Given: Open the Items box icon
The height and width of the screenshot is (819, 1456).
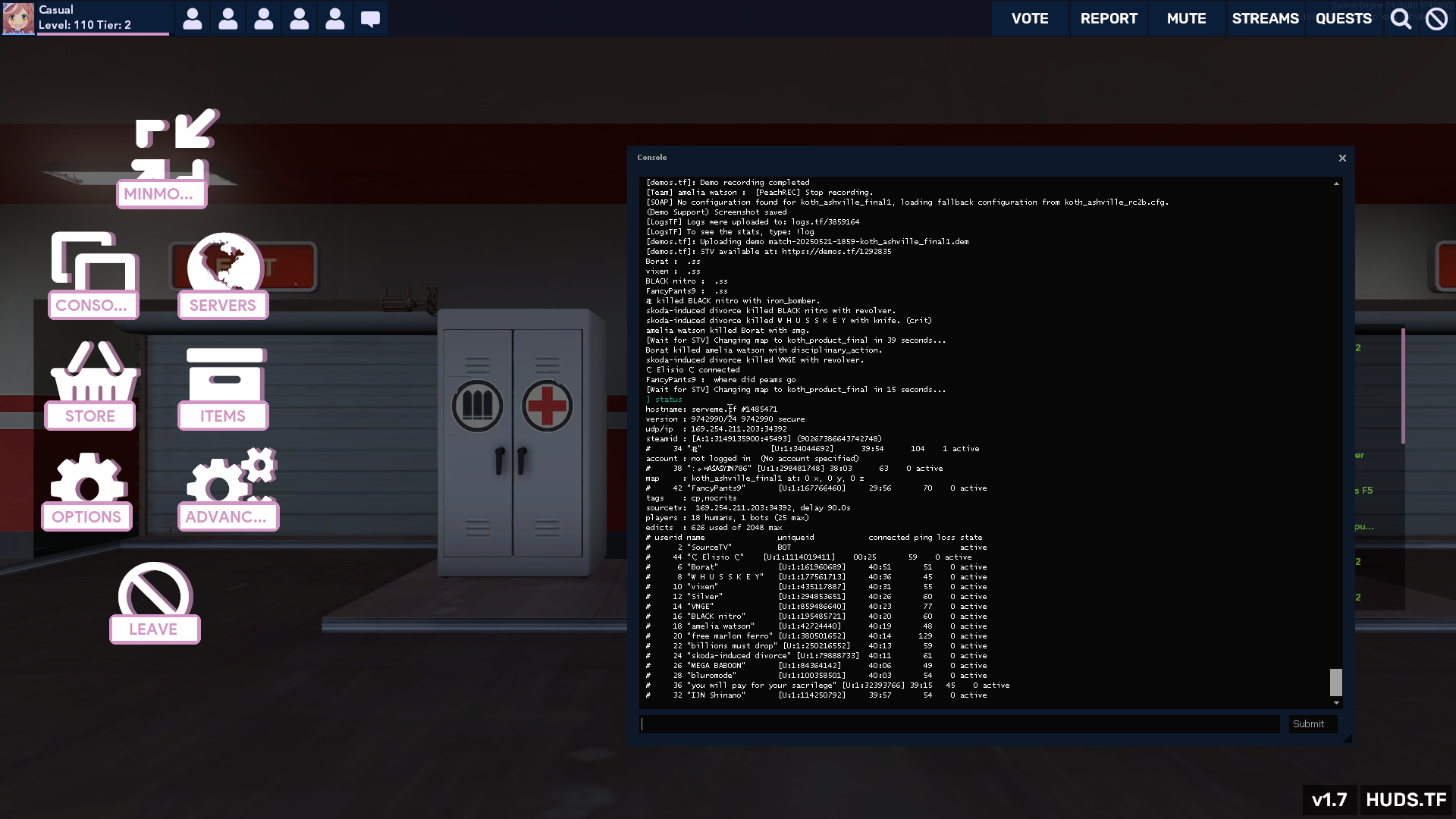Looking at the screenshot, I should [x=225, y=375].
